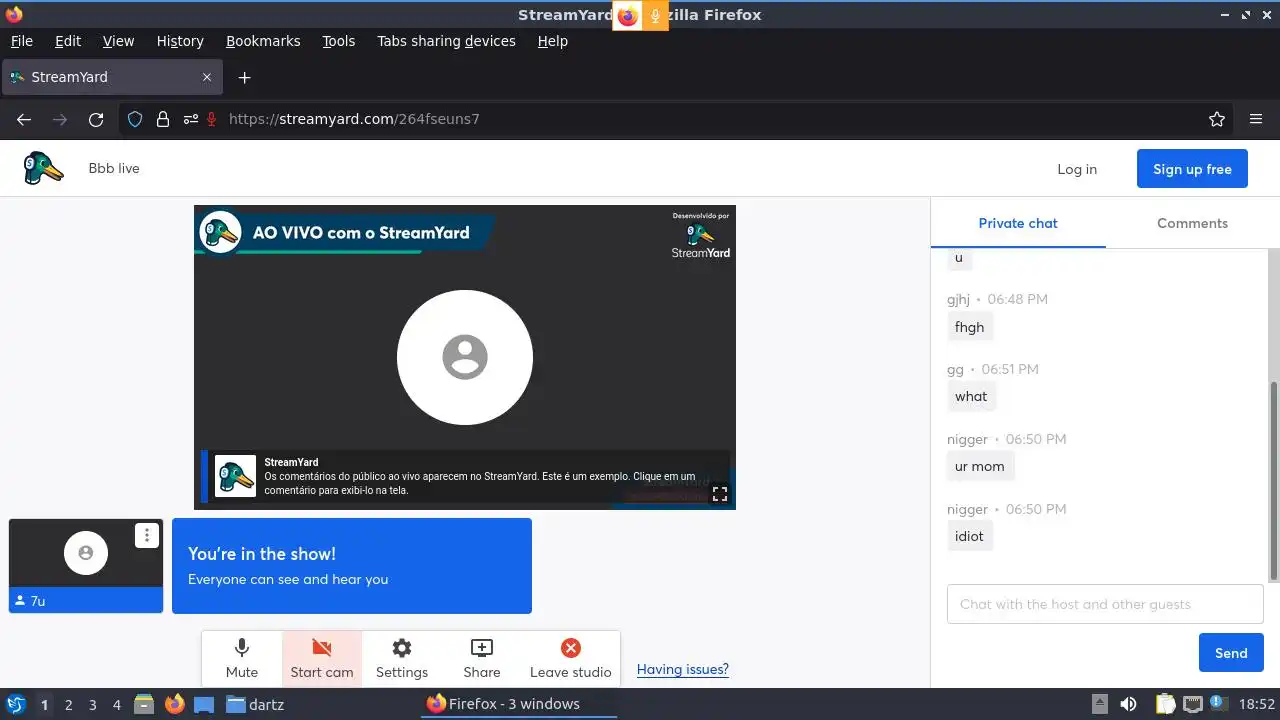Open the Bookmarks menu
The height and width of the screenshot is (720, 1280).
[x=263, y=41]
